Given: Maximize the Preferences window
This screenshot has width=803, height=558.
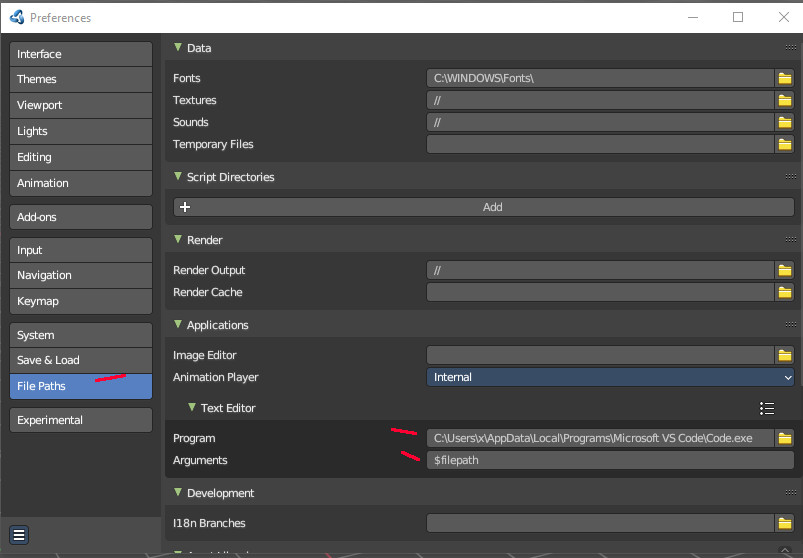Looking at the screenshot, I should 738,17.
